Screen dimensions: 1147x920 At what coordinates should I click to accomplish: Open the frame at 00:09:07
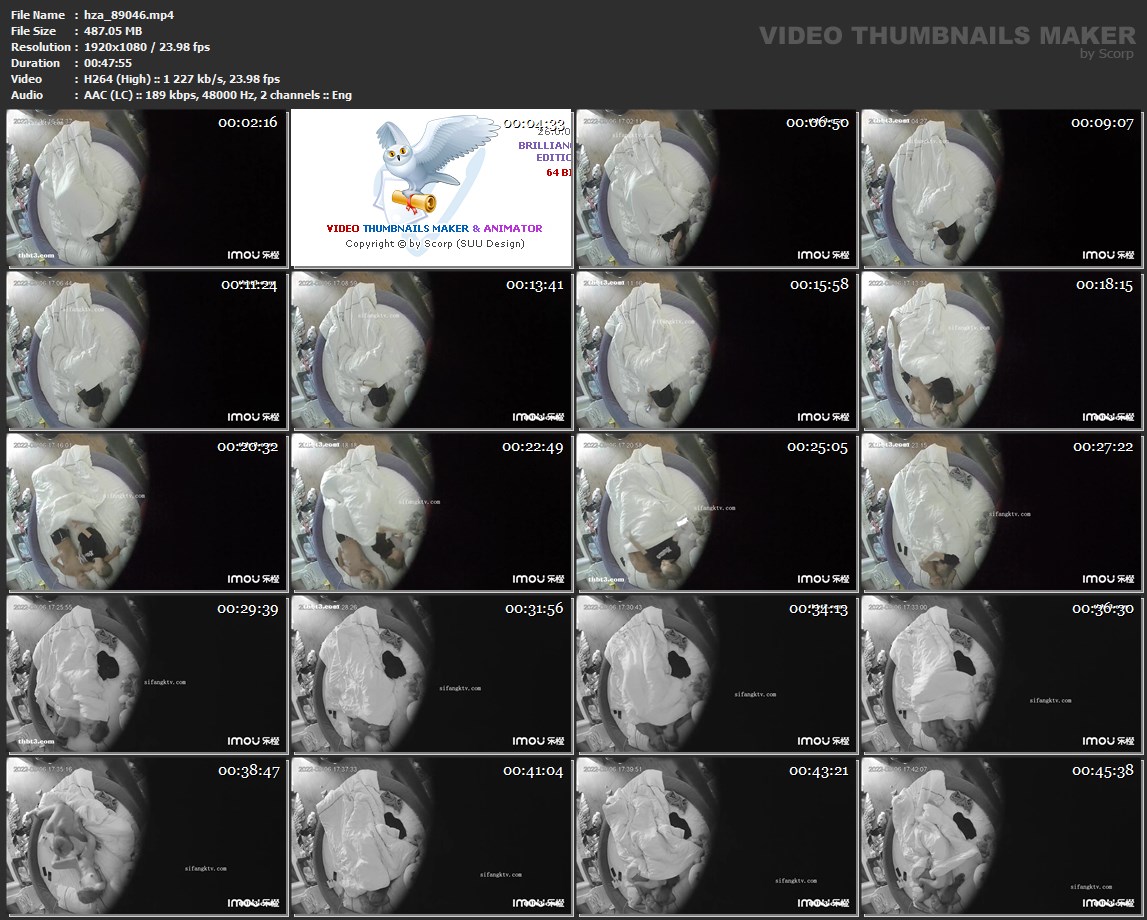pyautogui.click(x=1001, y=188)
